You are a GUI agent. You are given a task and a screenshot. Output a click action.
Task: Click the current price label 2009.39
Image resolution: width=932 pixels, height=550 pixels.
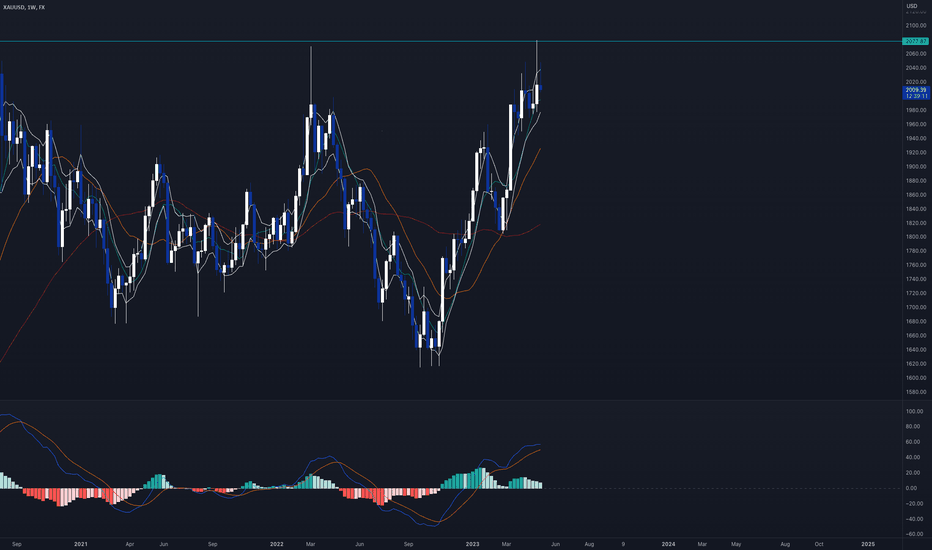[915, 90]
